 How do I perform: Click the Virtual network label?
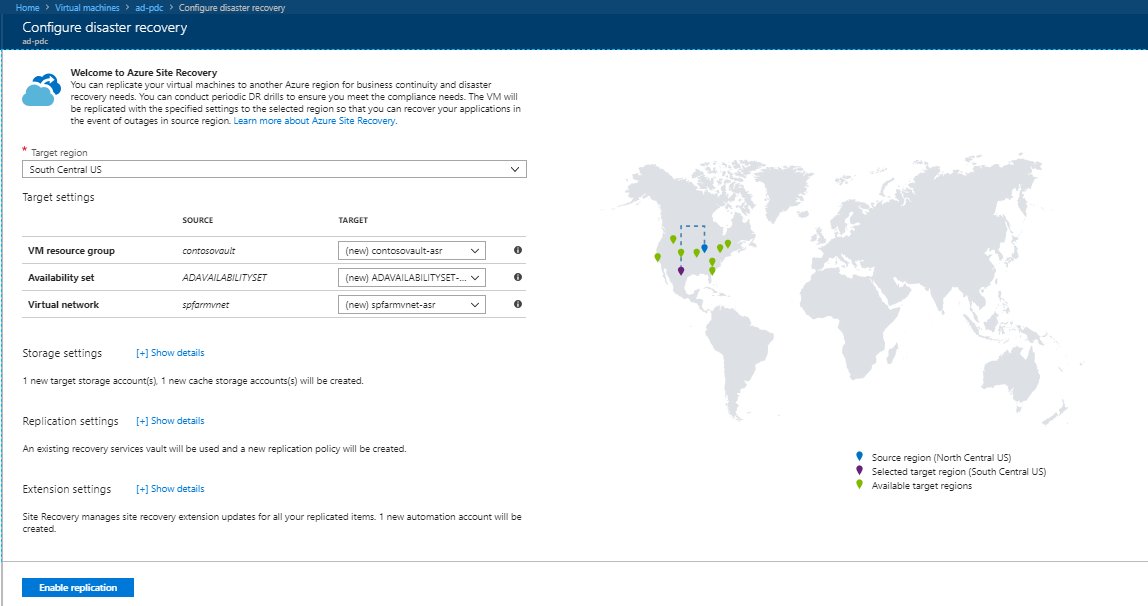tap(63, 304)
